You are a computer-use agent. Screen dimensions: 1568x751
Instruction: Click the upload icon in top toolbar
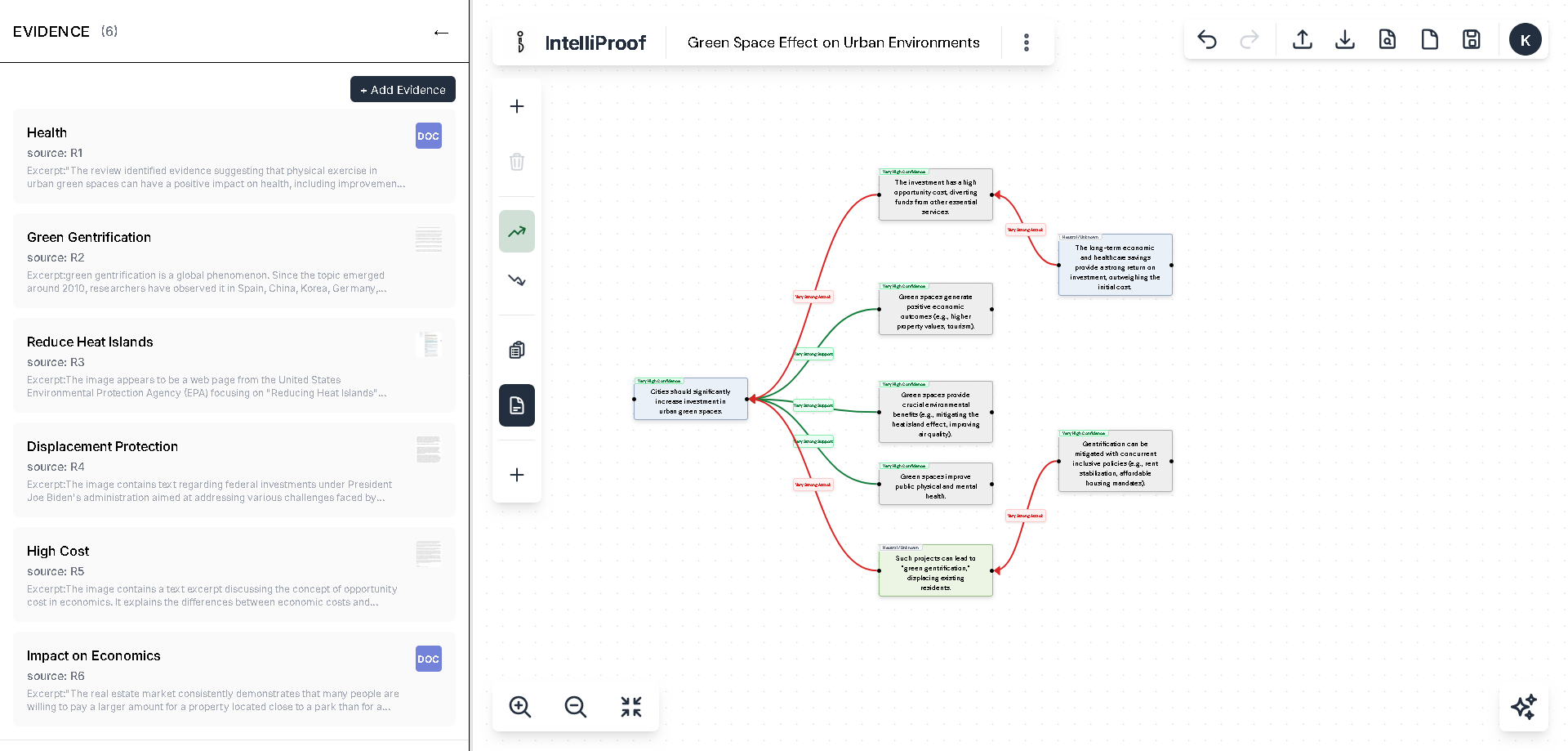[x=1303, y=39]
